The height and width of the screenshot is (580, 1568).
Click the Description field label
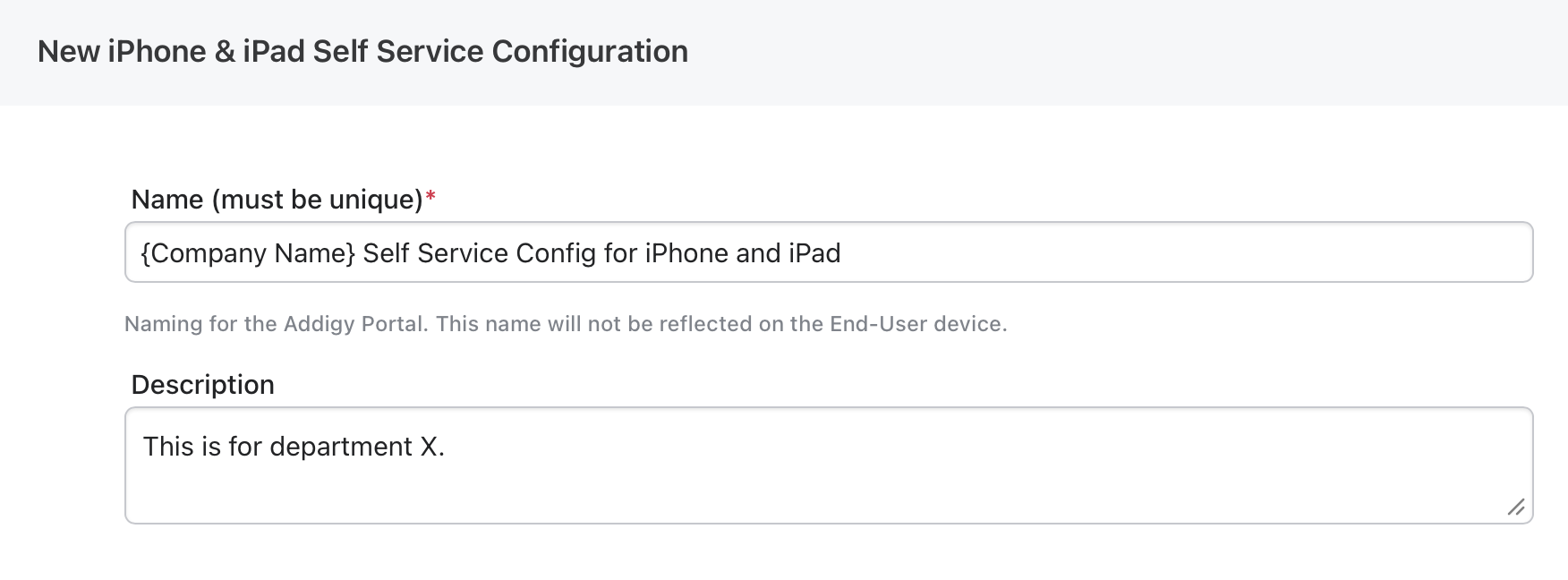pyautogui.click(x=202, y=384)
